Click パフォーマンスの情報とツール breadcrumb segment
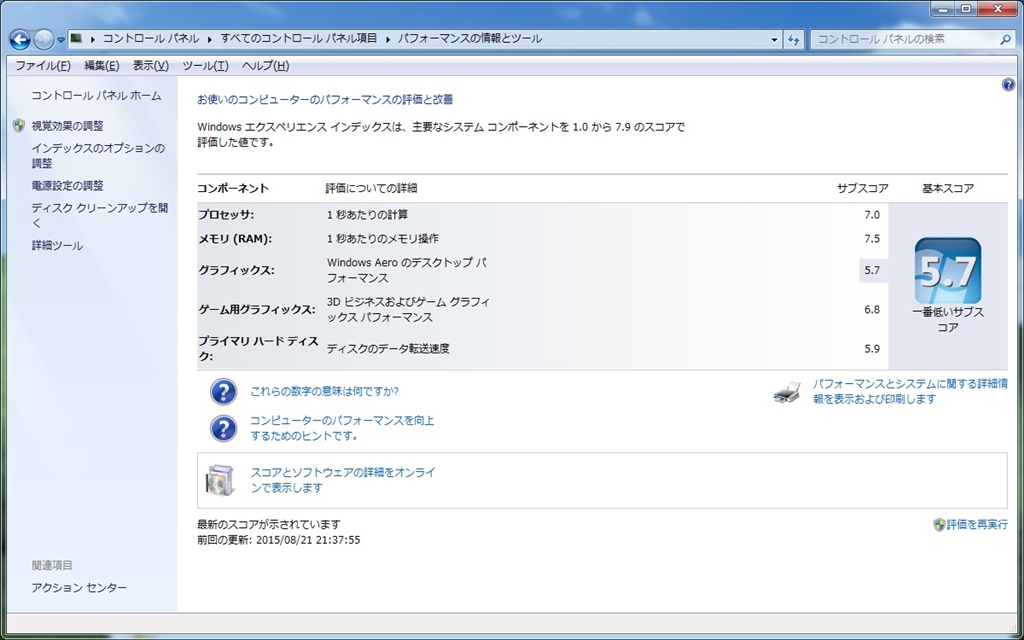Viewport: 1024px width, 640px height. point(470,39)
